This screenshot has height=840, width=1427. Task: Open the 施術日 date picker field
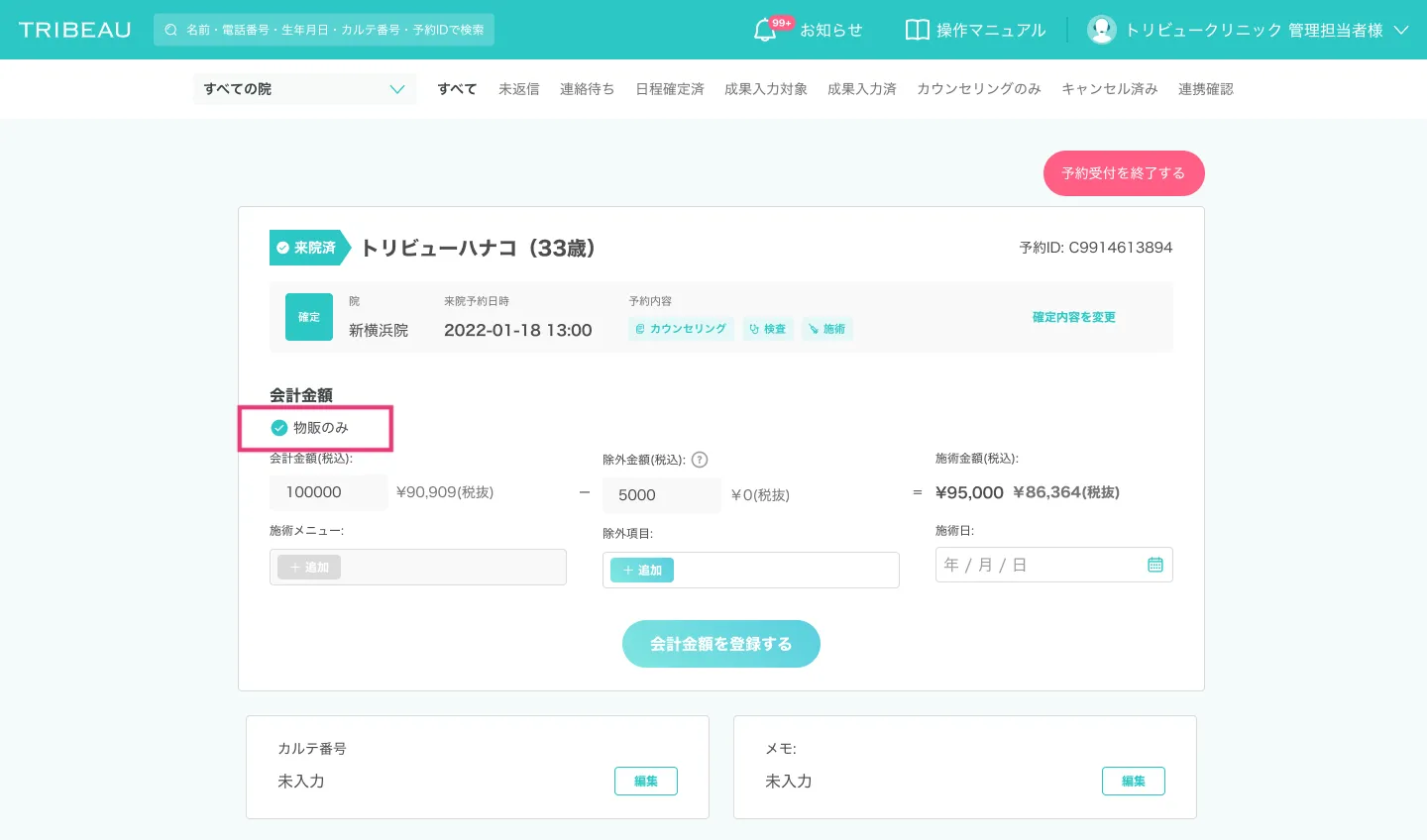(1041, 565)
